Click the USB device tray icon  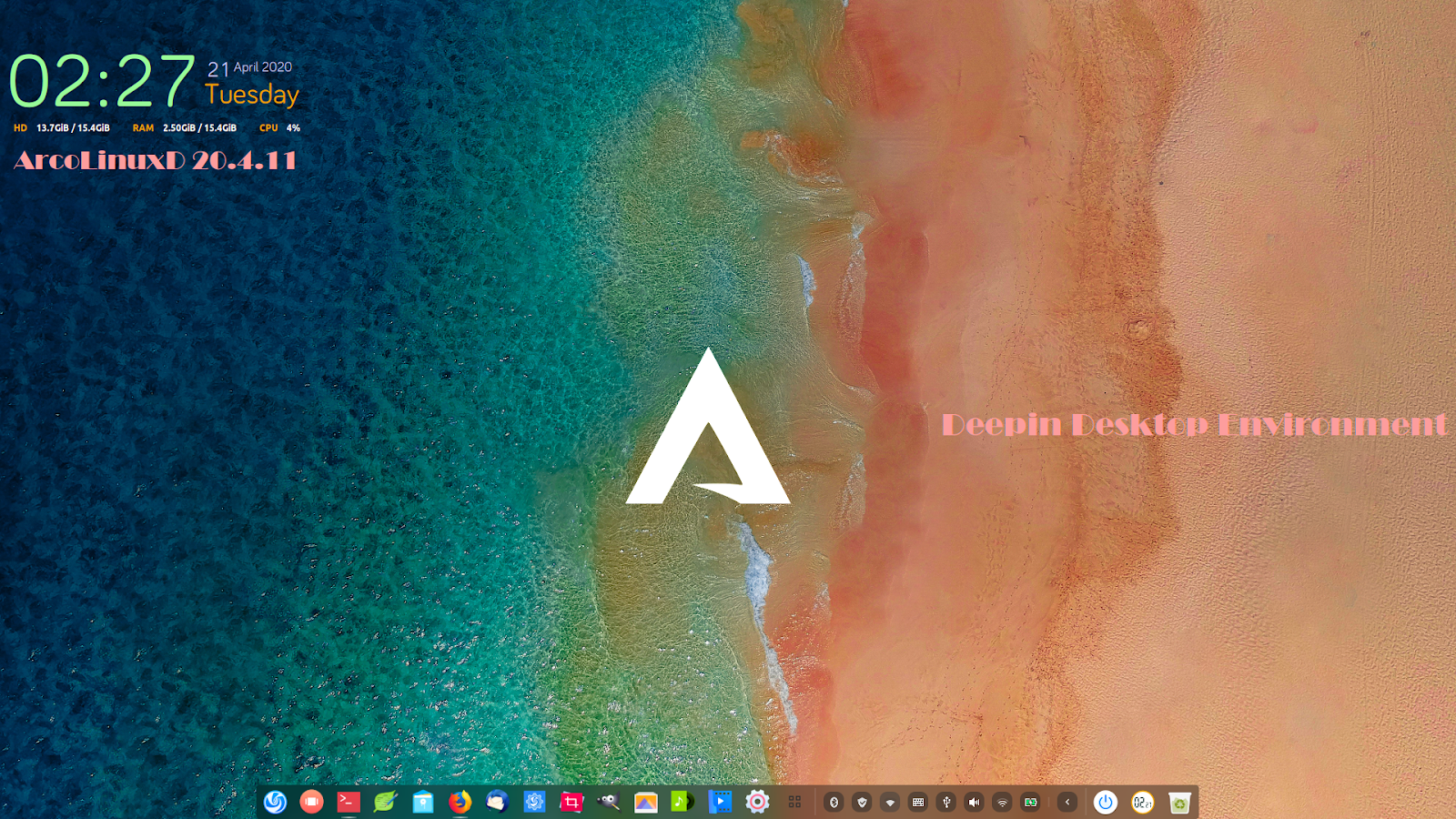pyautogui.click(x=946, y=802)
